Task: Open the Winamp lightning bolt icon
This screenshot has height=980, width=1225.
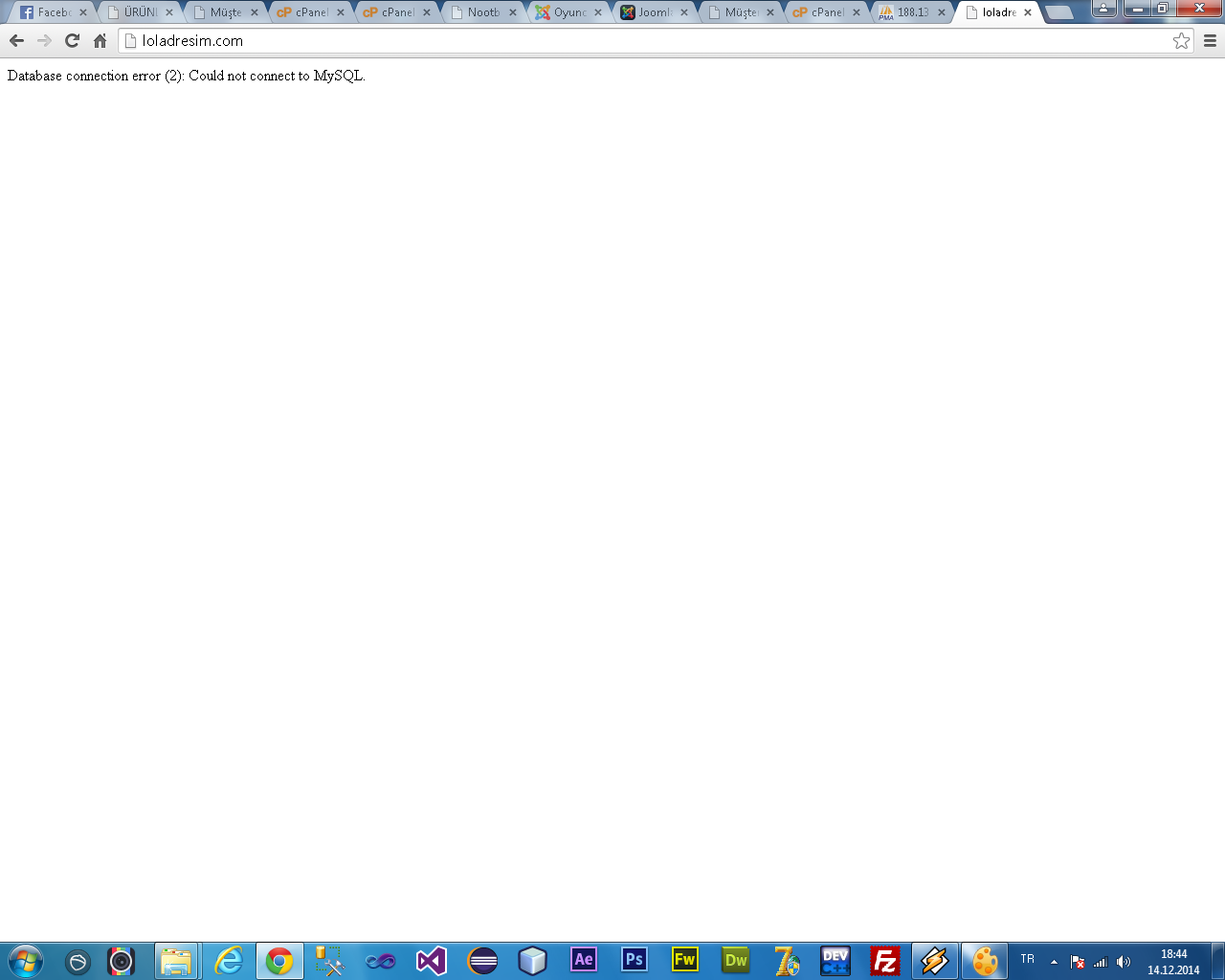Action: [935, 961]
